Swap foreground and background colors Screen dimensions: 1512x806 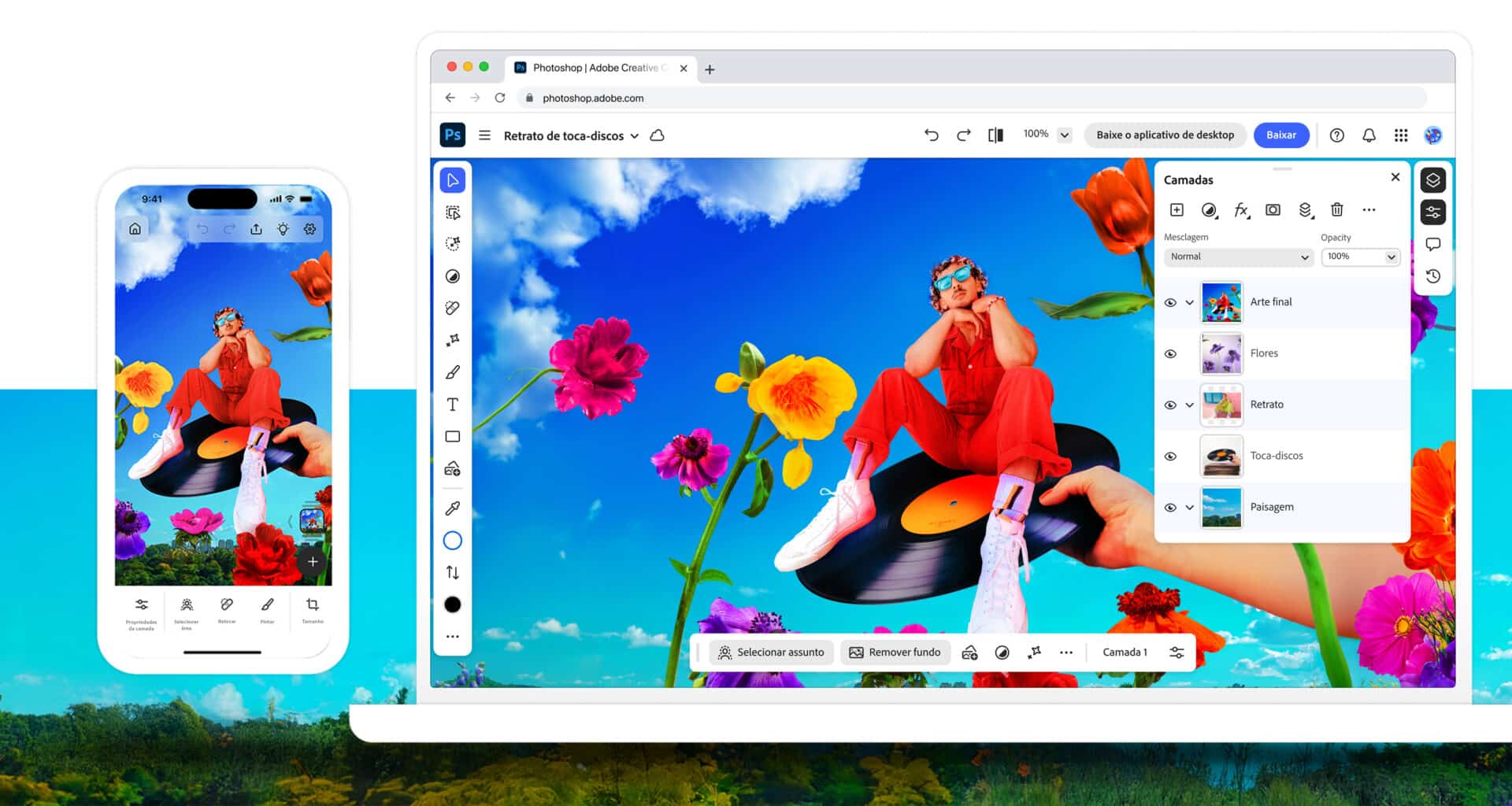pyautogui.click(x=452, y=572)
